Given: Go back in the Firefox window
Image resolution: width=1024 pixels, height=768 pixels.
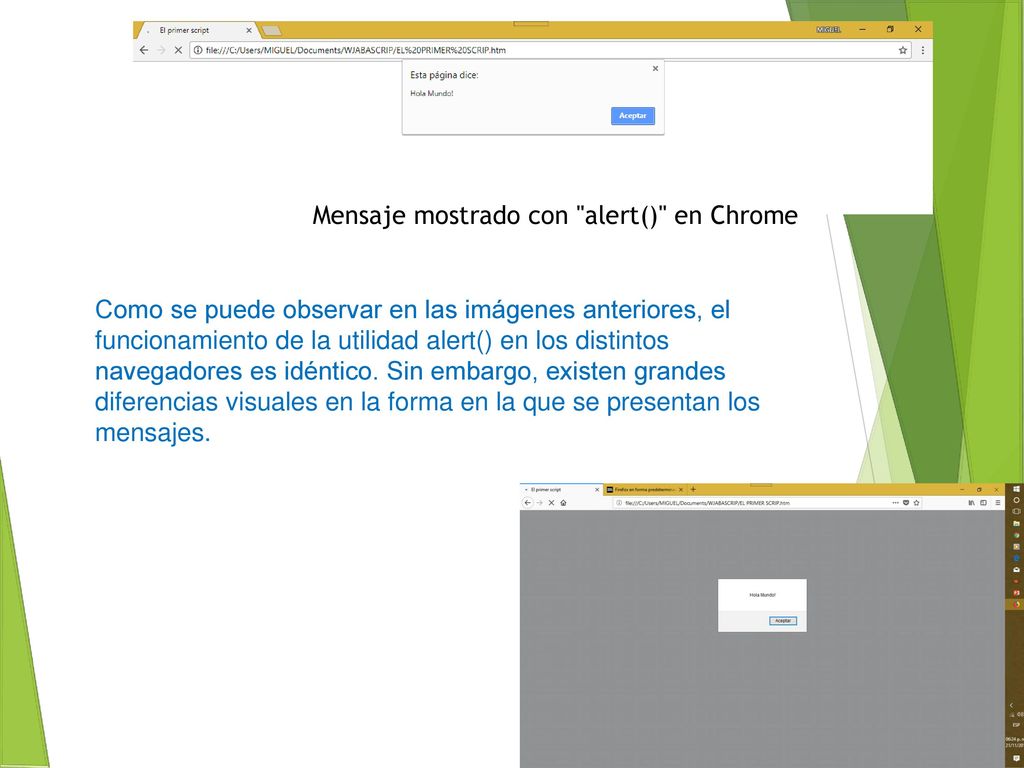Looking at the screenshot, I should [x=528, y=503].
